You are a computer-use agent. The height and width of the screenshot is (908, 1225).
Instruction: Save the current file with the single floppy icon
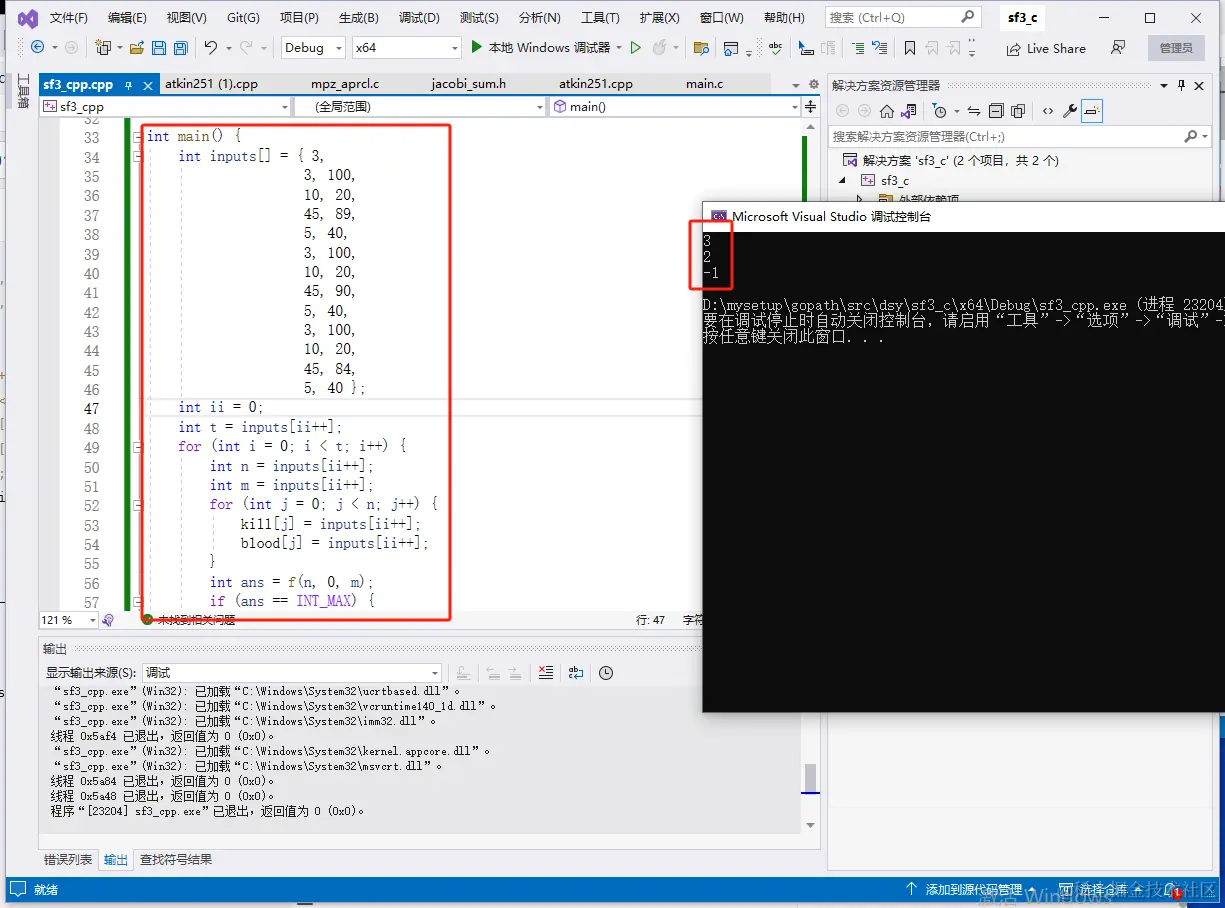coord(160,47)
